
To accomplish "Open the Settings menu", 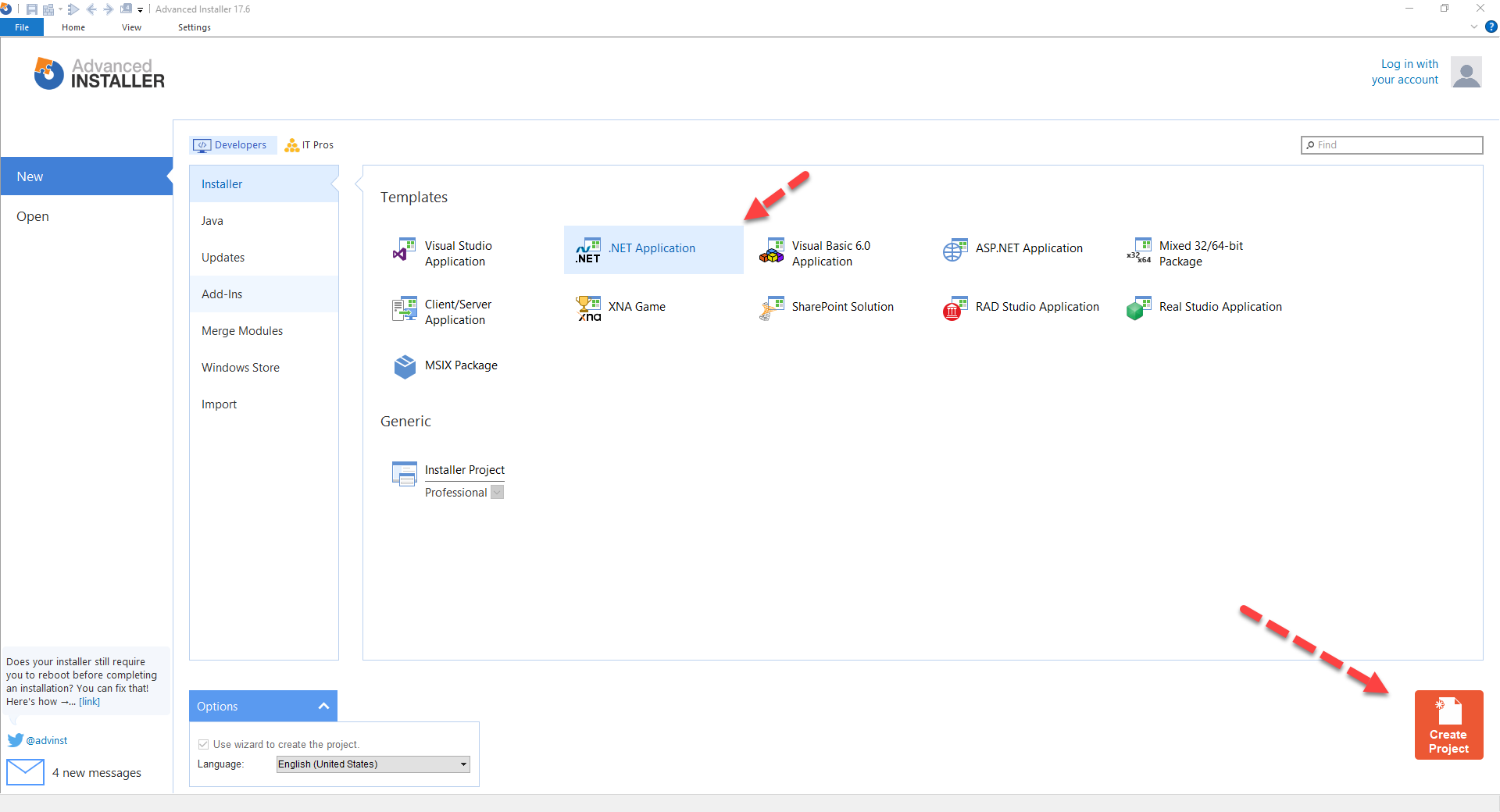I will pos(194,27).
